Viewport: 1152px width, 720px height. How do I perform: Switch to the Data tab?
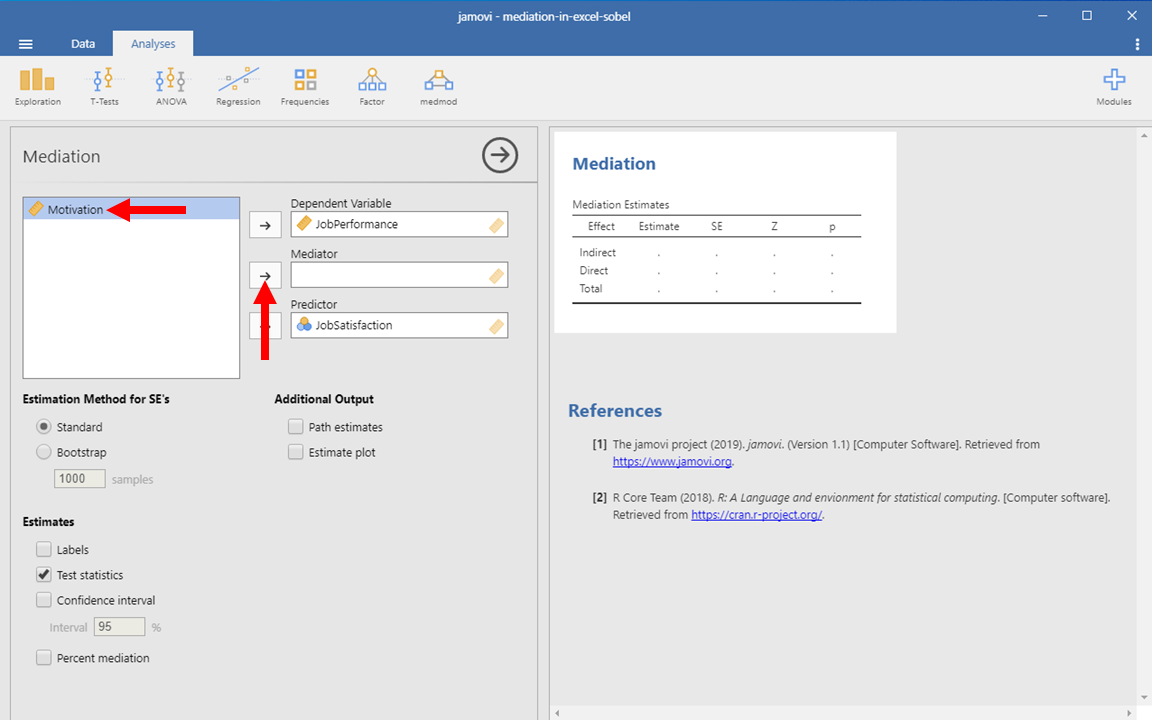83,44
